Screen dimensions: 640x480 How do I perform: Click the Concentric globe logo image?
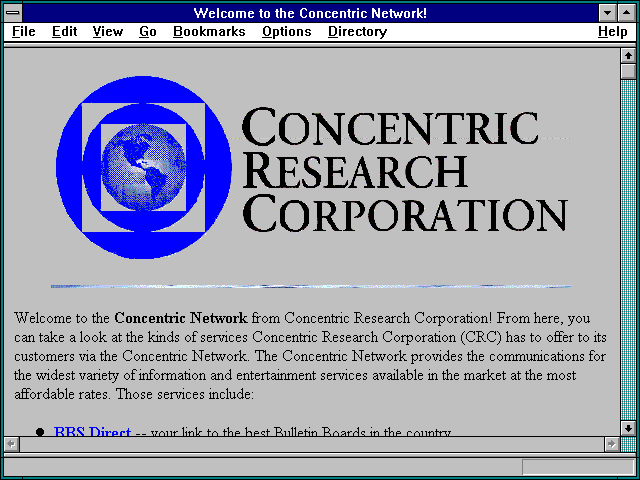click(144, 167)
